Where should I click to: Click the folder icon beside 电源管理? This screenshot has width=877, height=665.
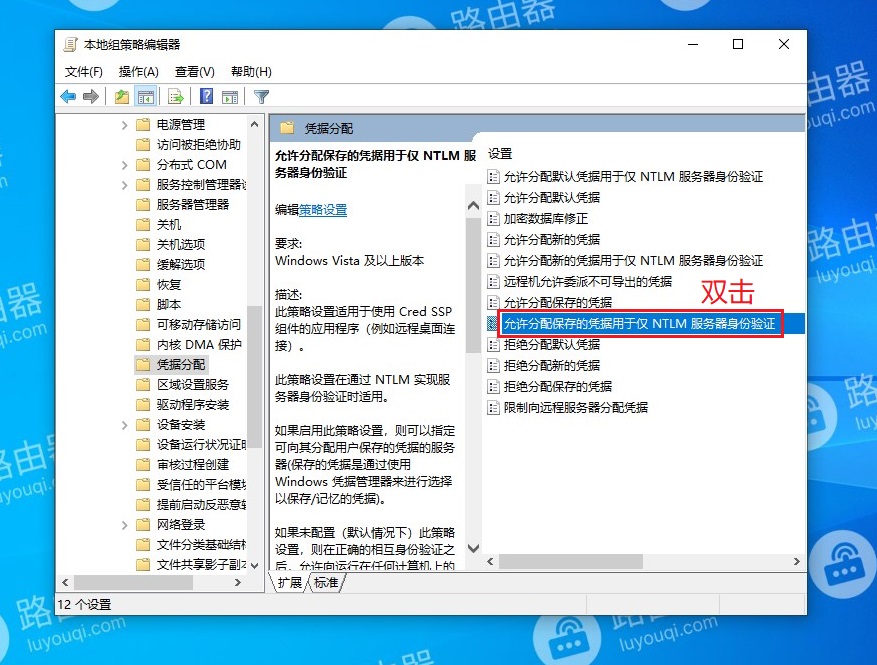pos(143,124)
